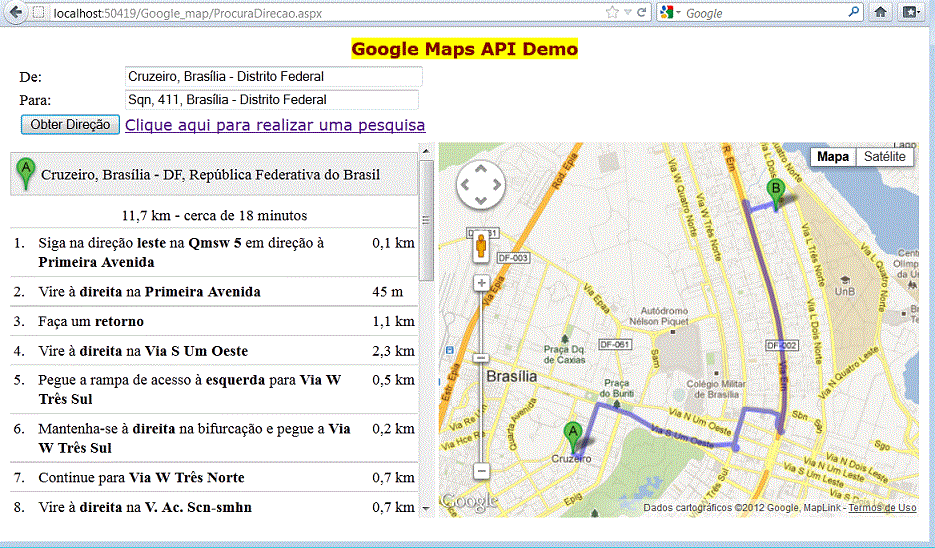Focus the Google browser search field
The image size is (935, 548).
click(x=765, y=13)
